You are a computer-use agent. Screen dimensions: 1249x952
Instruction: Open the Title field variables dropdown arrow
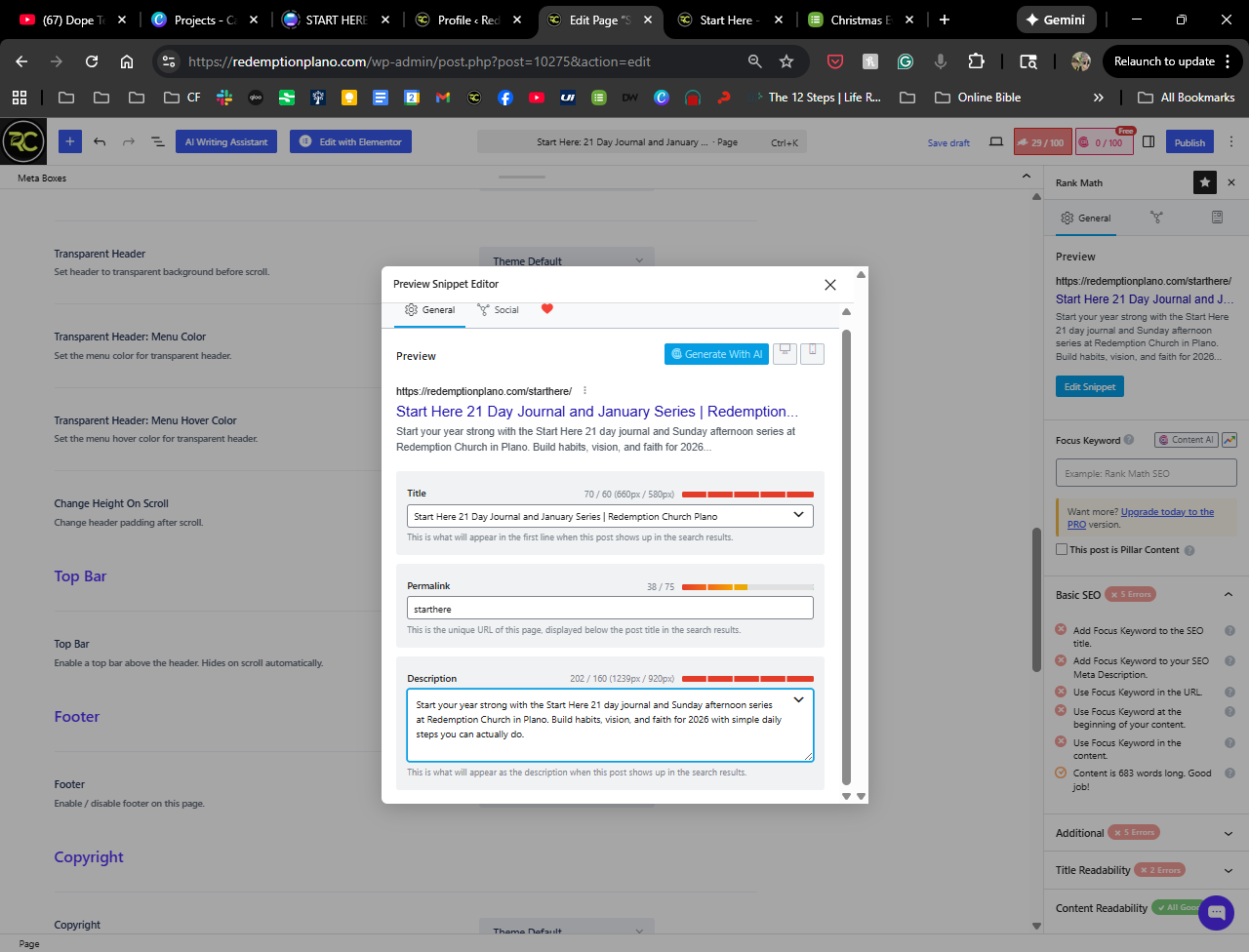click(798, 515)
